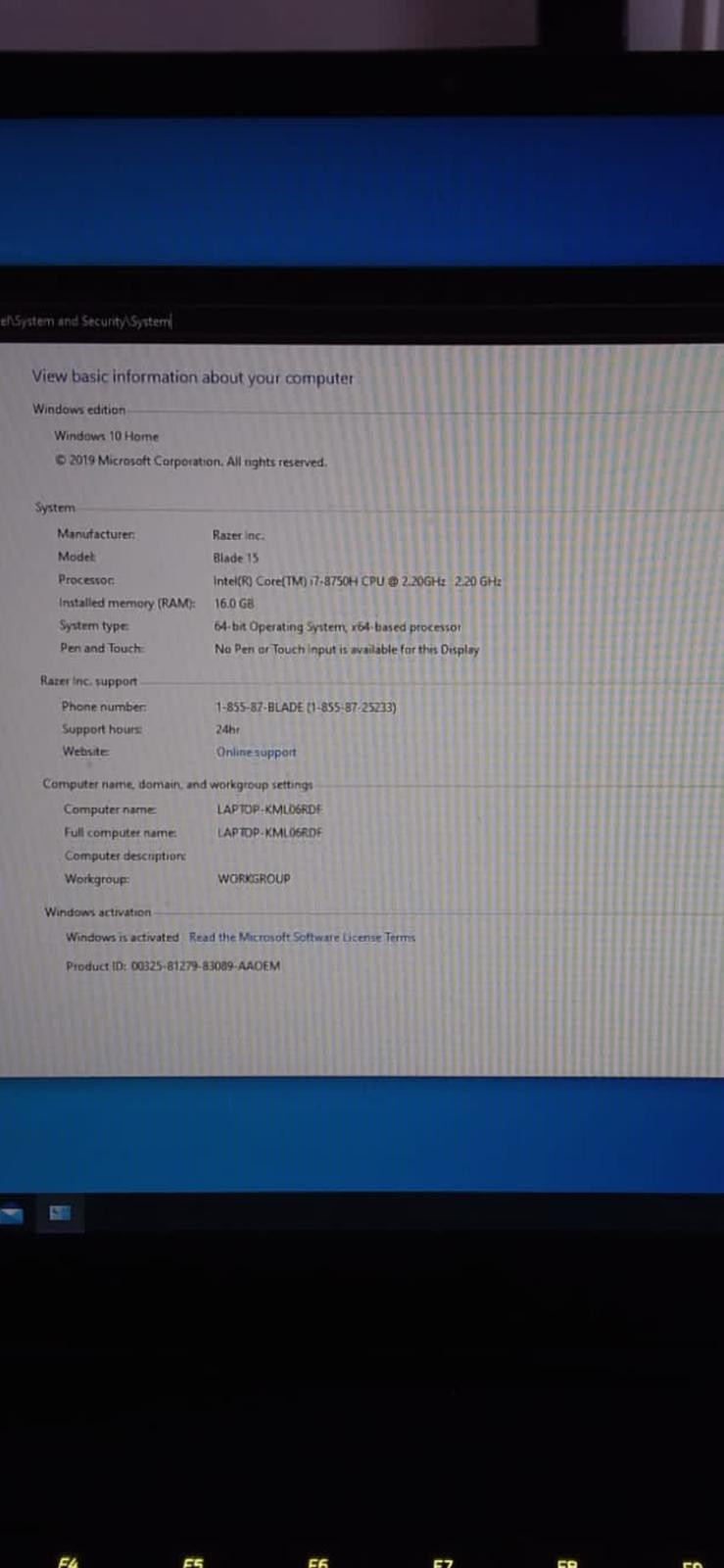
Task: Select the '16.0 GB' installed memory value
Action: point(234,604)
